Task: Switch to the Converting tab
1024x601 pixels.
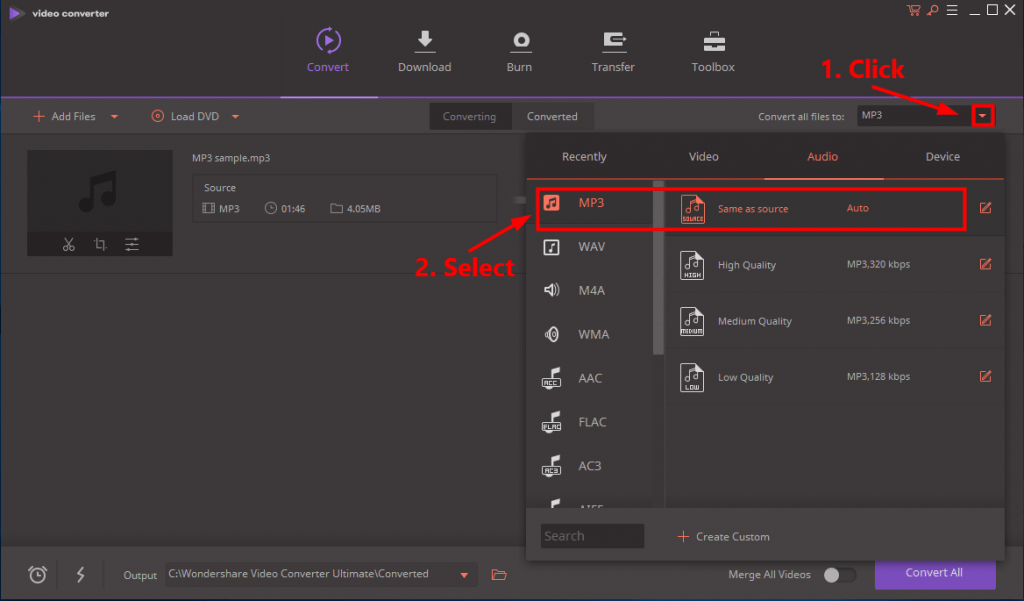Action: (x=470, y=116)
